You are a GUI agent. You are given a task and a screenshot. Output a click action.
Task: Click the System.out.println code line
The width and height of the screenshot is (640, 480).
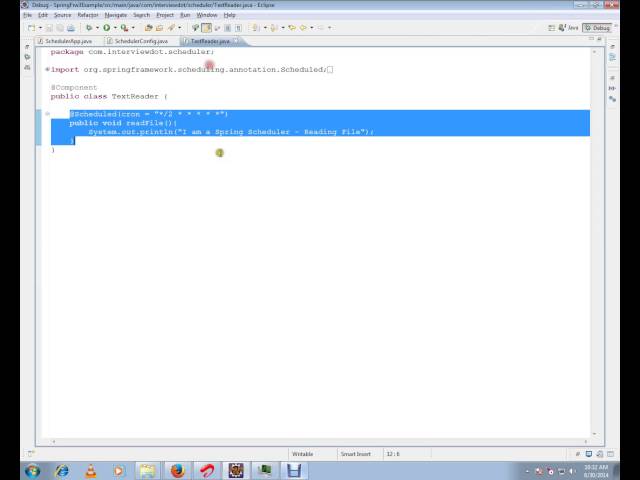[x=231, y=132]
